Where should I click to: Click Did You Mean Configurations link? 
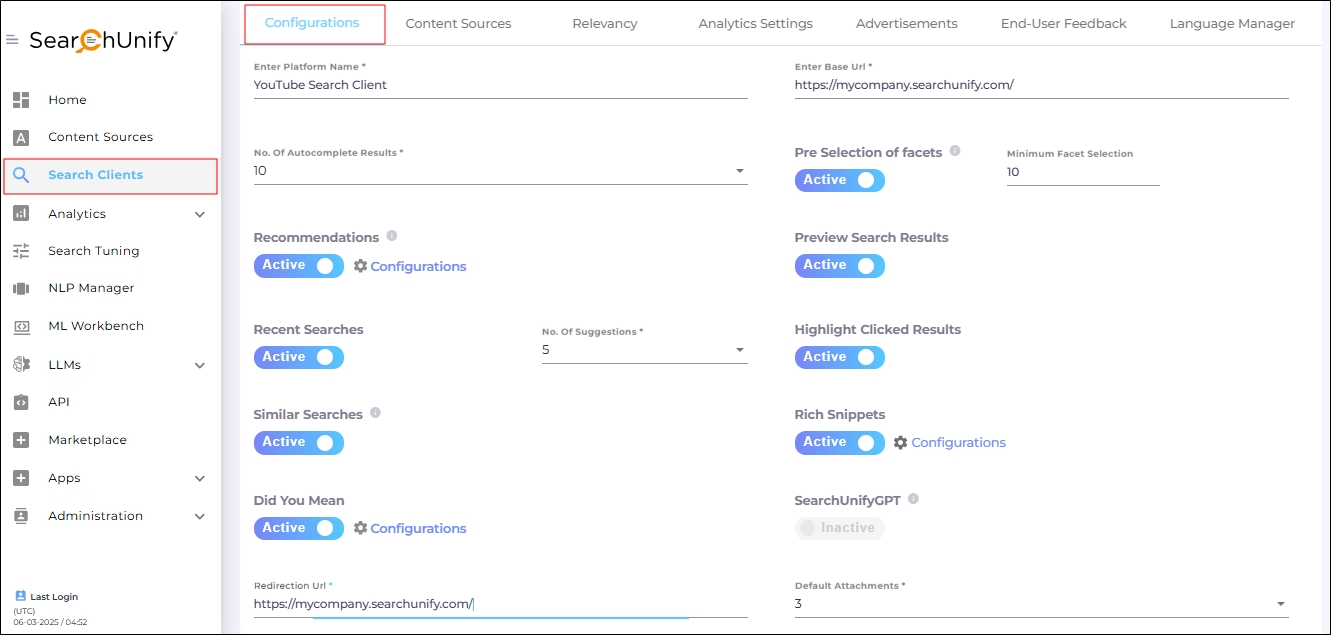tap(417, 528)
